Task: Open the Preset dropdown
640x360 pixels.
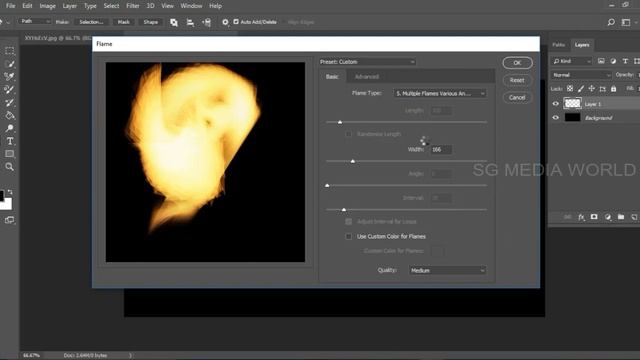Action: (x=367, y=62)
